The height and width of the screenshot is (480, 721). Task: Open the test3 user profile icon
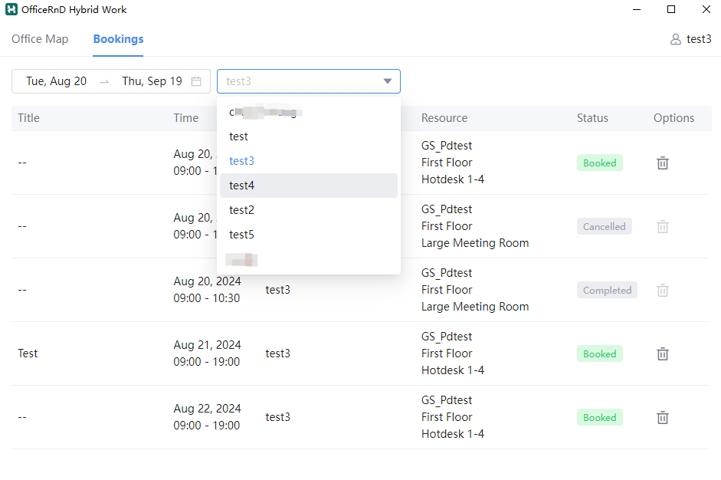(x=675, y=39)
